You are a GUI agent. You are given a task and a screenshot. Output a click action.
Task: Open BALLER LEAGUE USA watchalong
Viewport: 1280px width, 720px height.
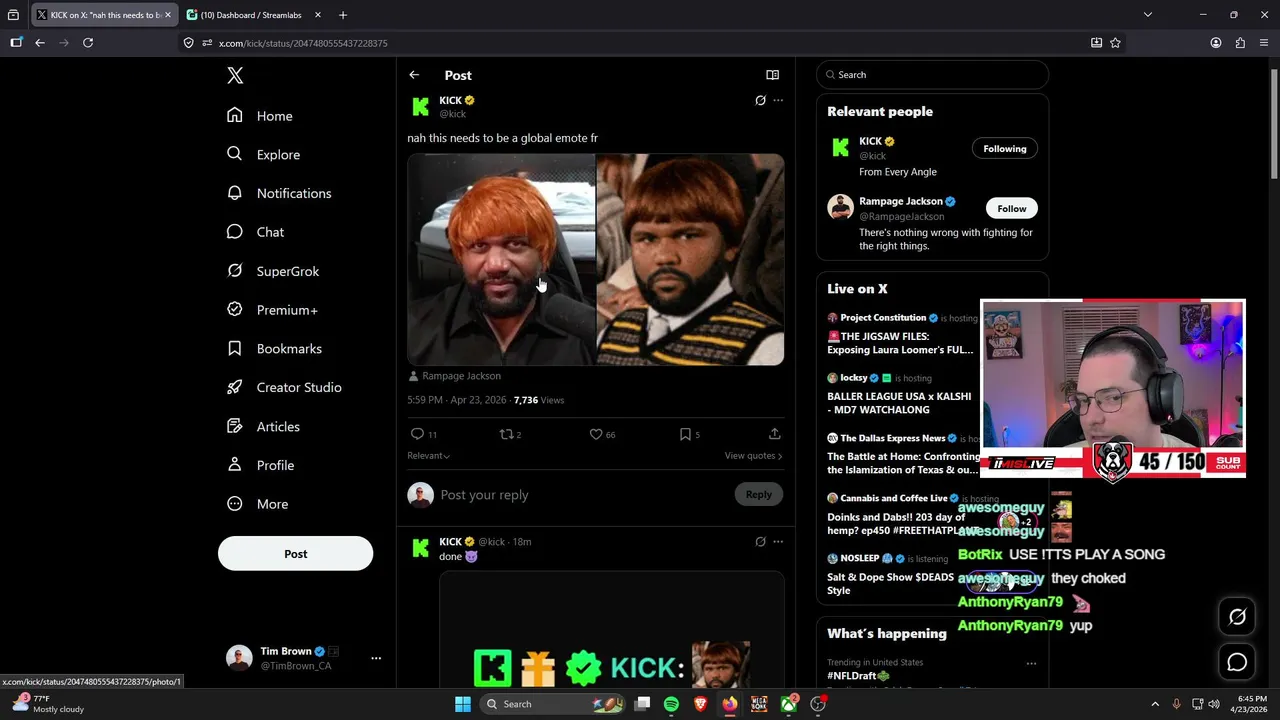pyautogui.click(x=899, y=403)
